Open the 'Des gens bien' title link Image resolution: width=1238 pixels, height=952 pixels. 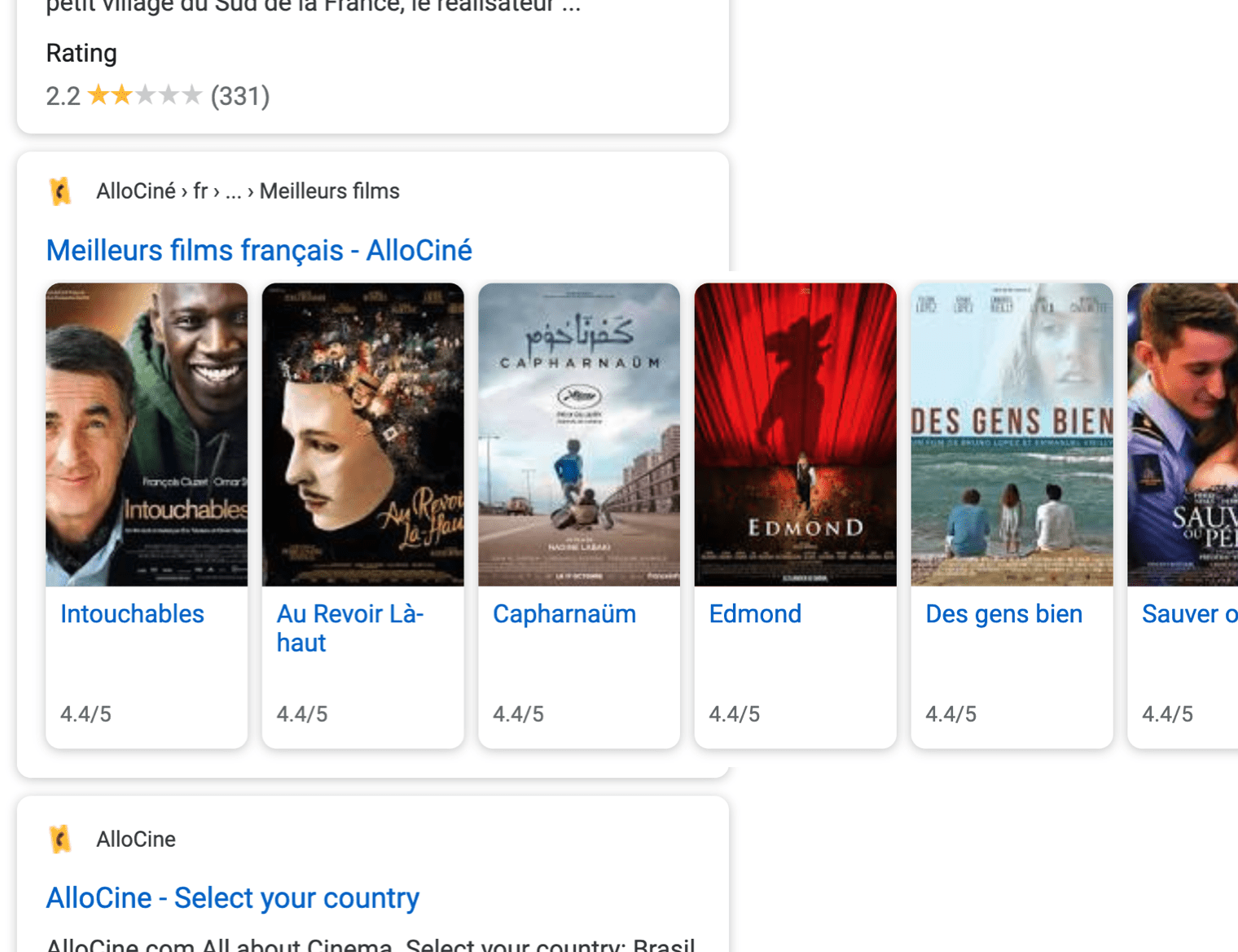(x=1004, y=614)
